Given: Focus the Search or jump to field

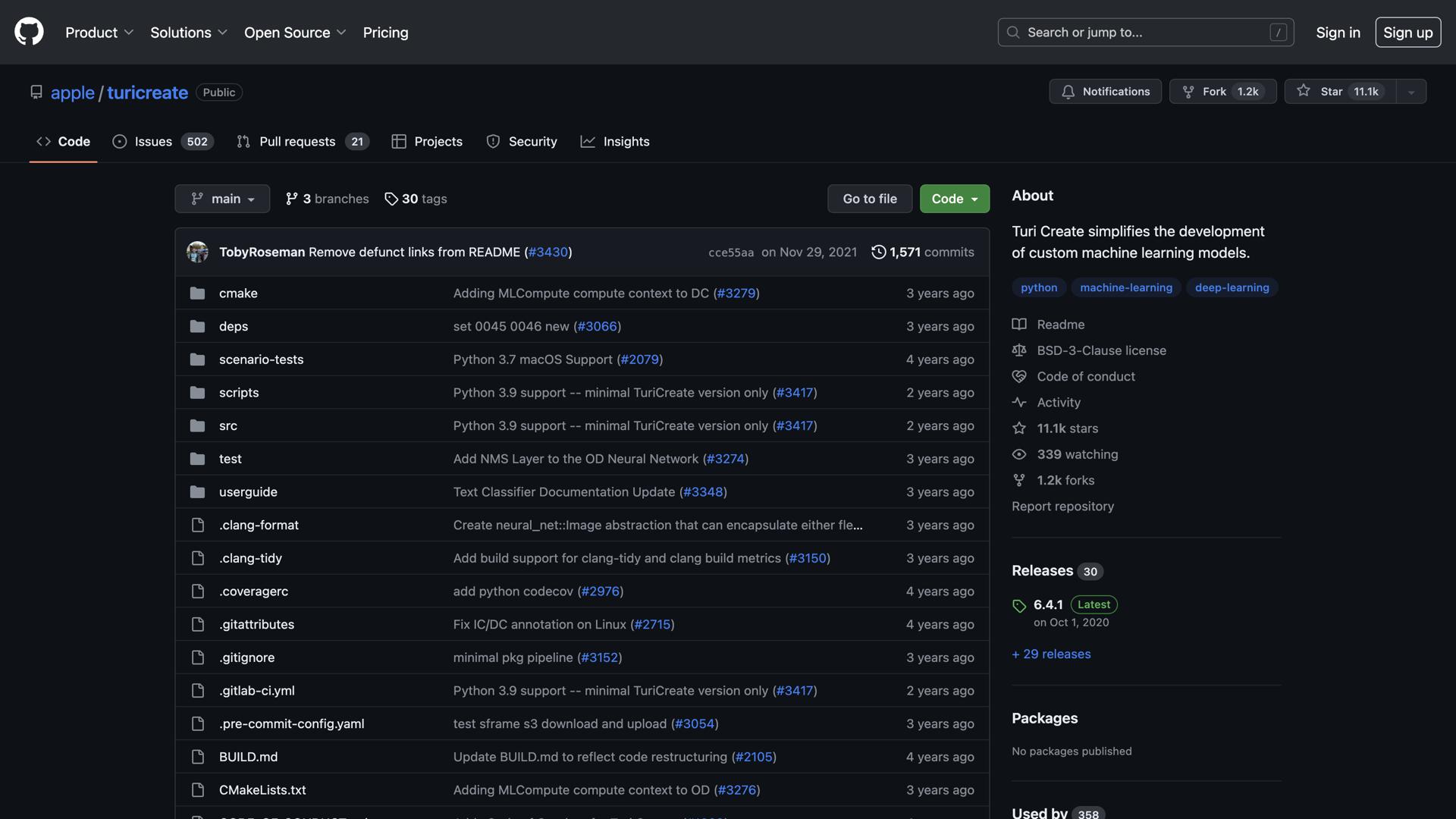Looking at the screenshot, I should coord(1145,33).
